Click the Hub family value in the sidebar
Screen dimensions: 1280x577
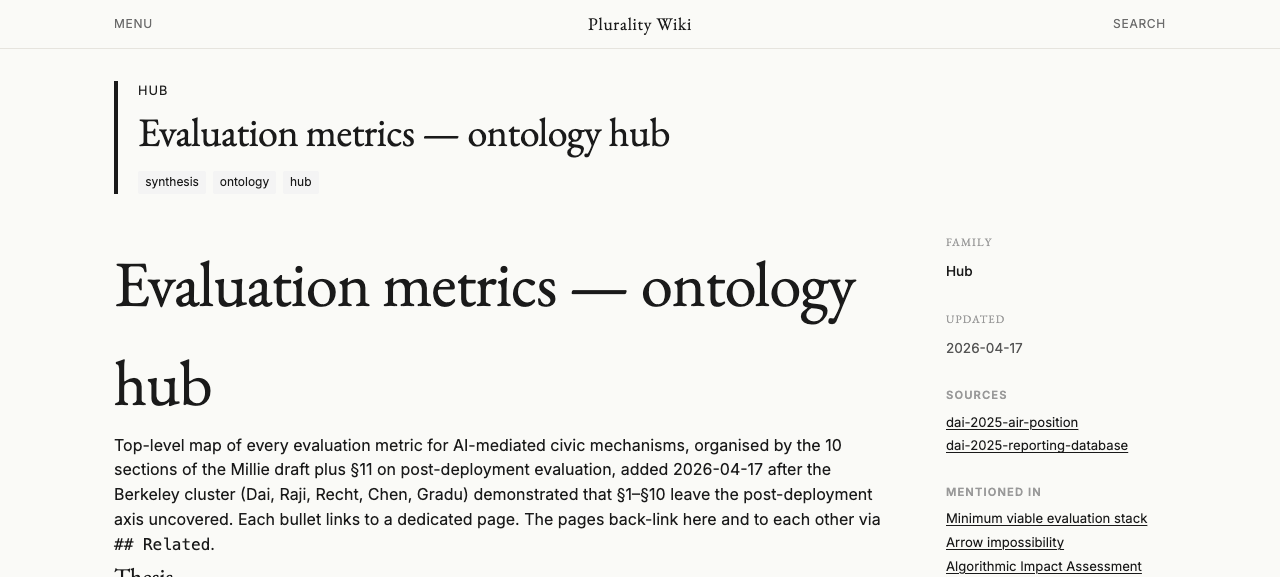point(959,271)
